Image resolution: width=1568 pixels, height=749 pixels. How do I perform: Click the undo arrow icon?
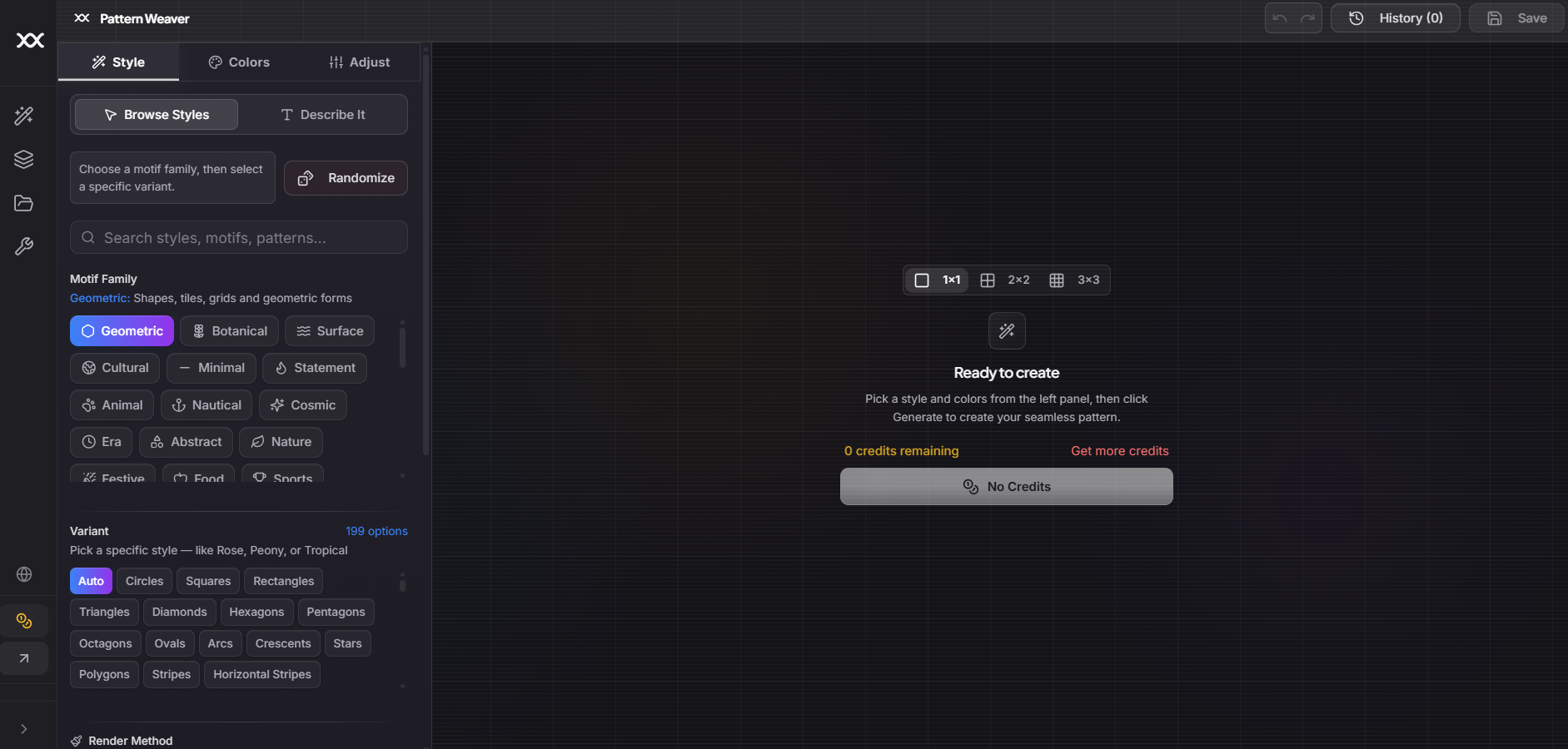coord(1280,18)
